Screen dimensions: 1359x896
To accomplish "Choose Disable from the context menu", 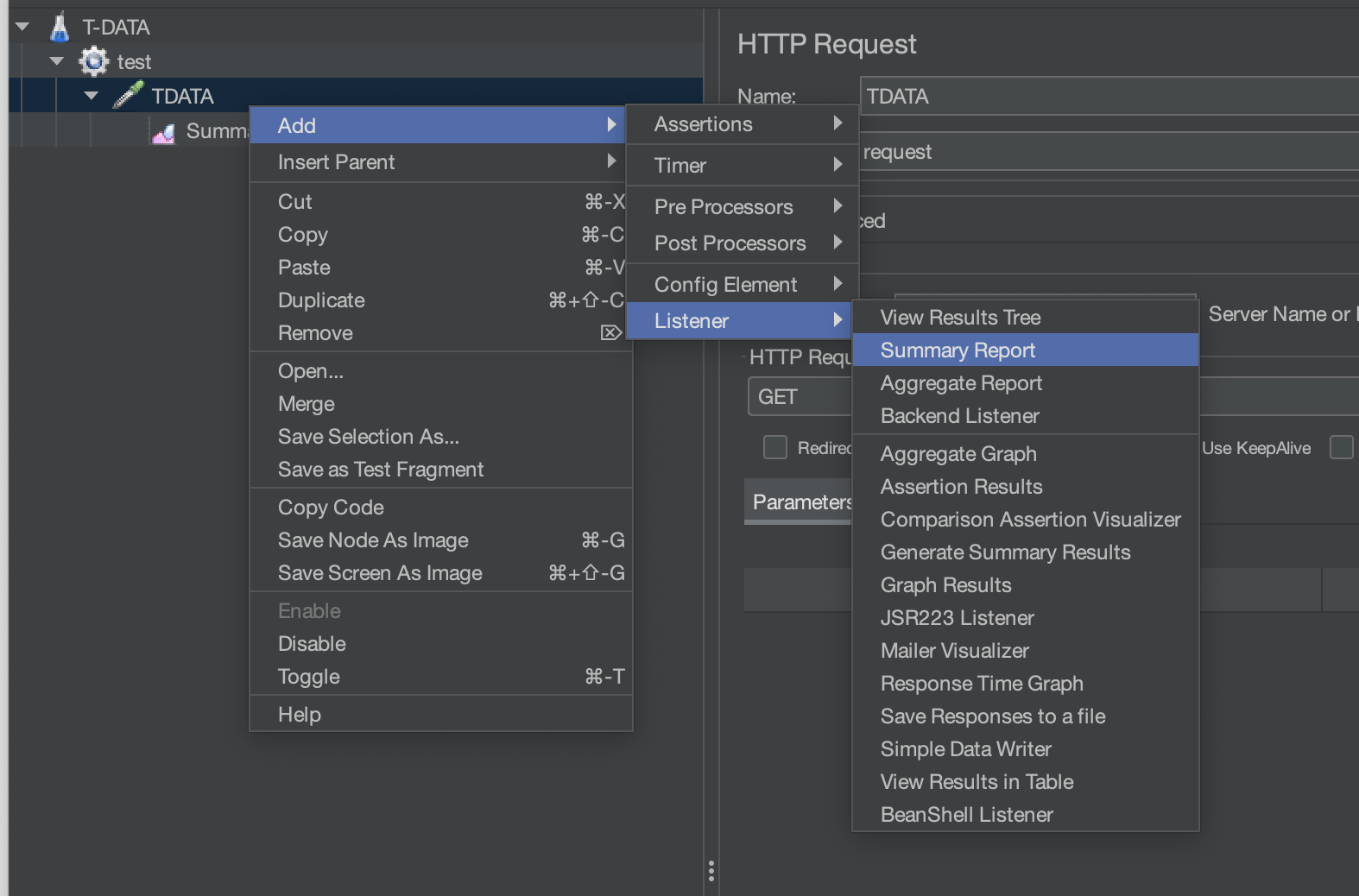I will click(441, 644).
